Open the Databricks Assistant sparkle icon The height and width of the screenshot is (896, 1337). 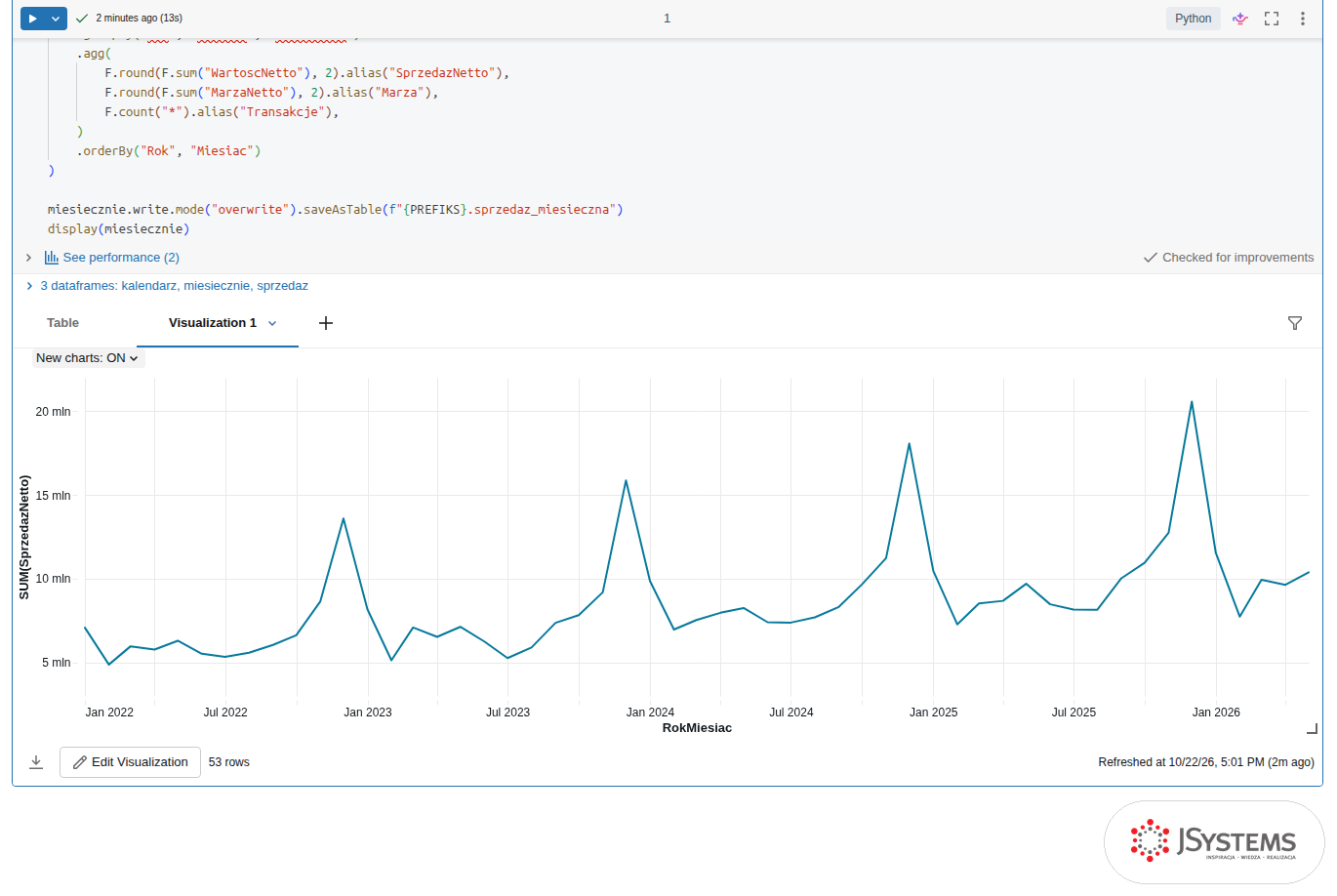click(x=1240, y=19)
